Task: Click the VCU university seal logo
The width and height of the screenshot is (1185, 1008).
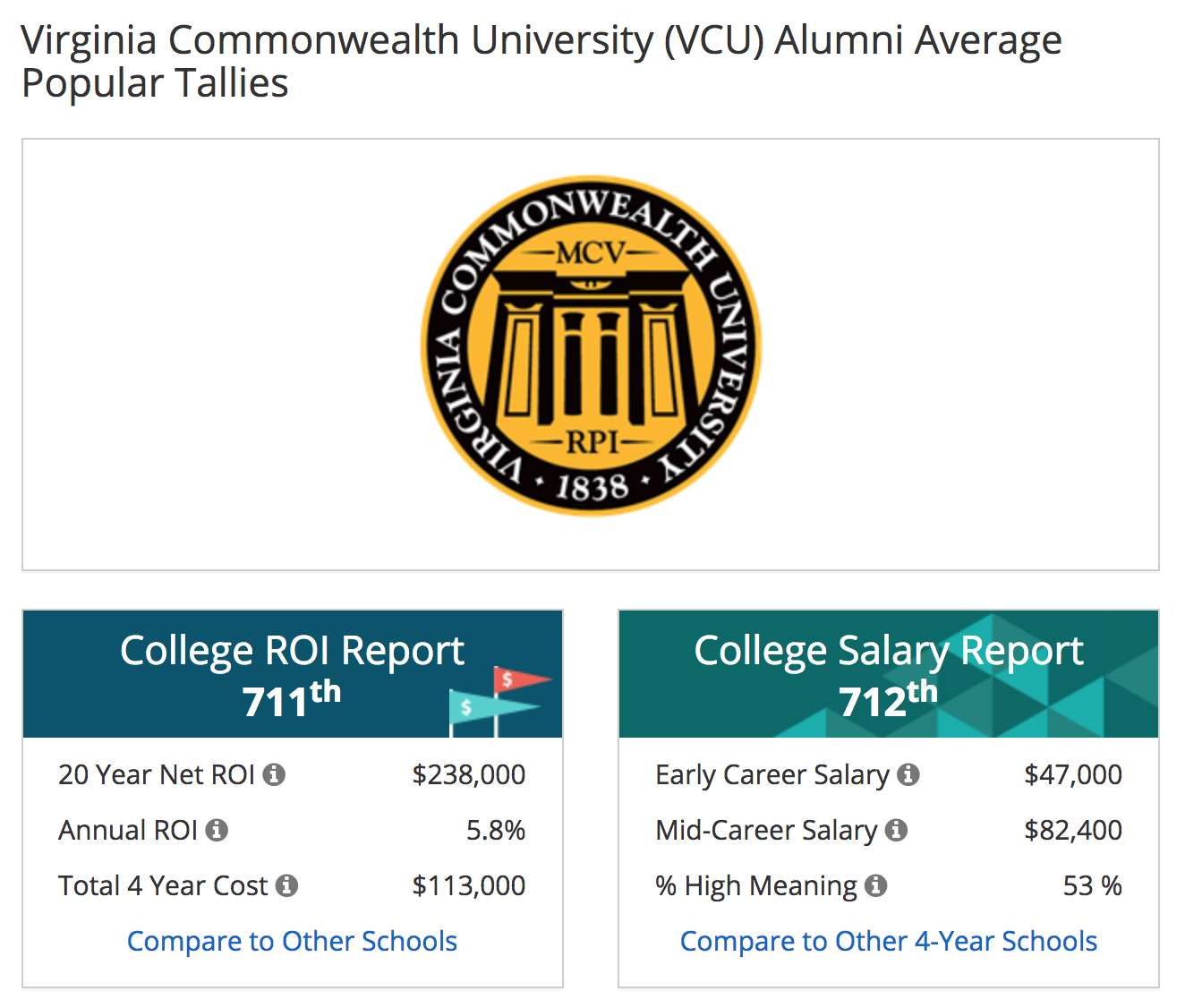Action: [x=591, y=346]
